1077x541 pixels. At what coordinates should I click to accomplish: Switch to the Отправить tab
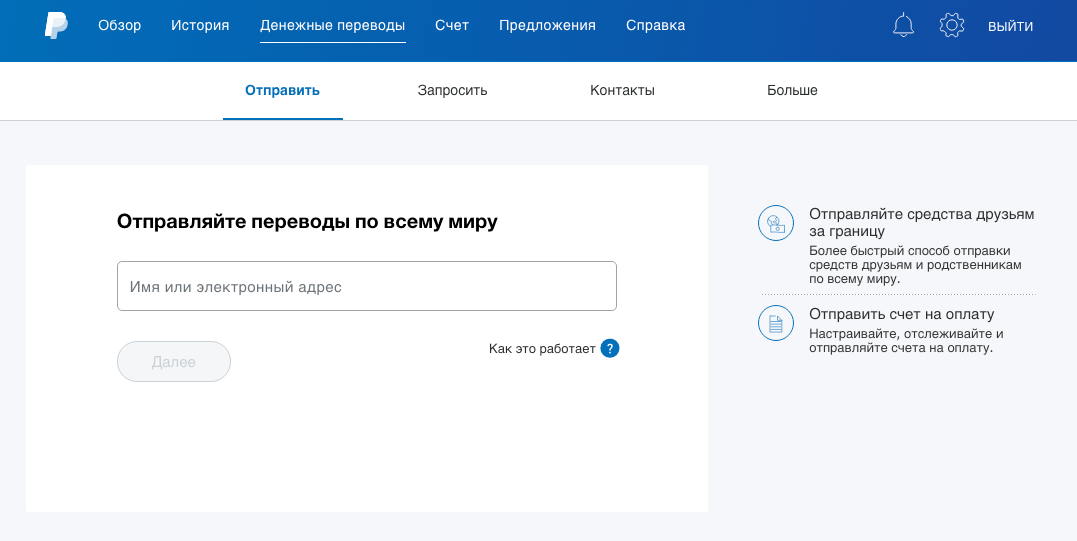[282, 91]
